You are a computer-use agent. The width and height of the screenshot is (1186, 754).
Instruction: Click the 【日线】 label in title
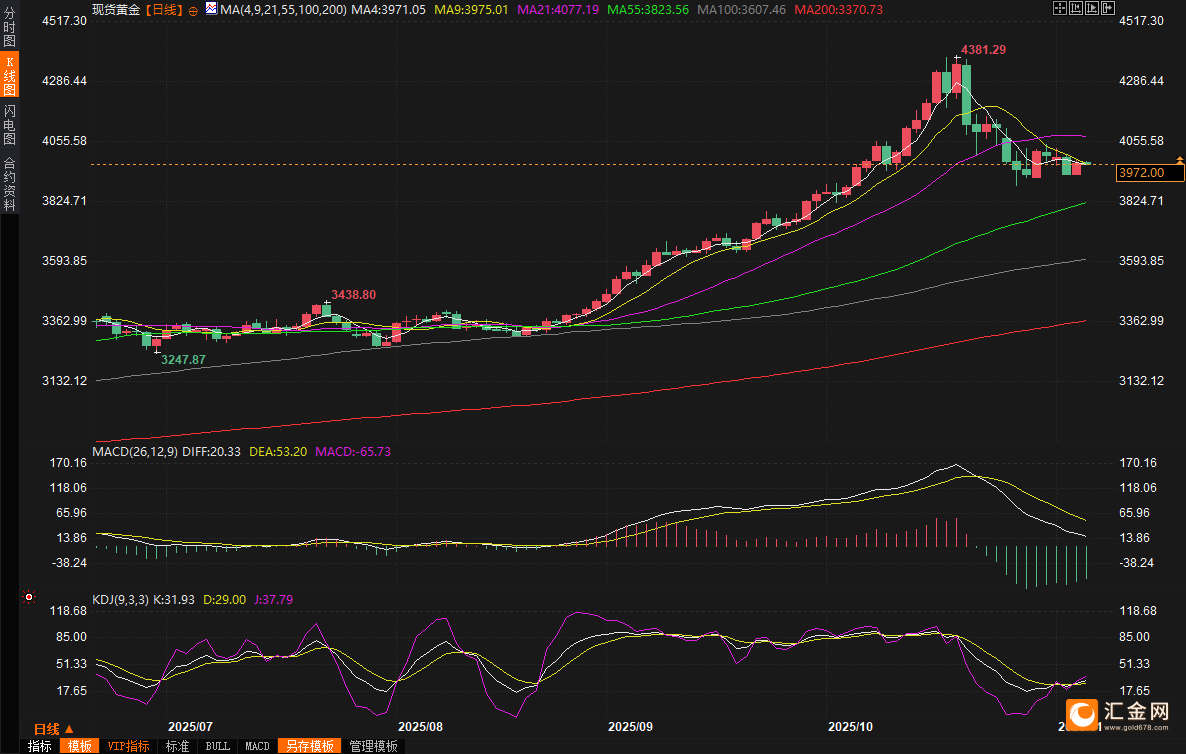[164, 10]
